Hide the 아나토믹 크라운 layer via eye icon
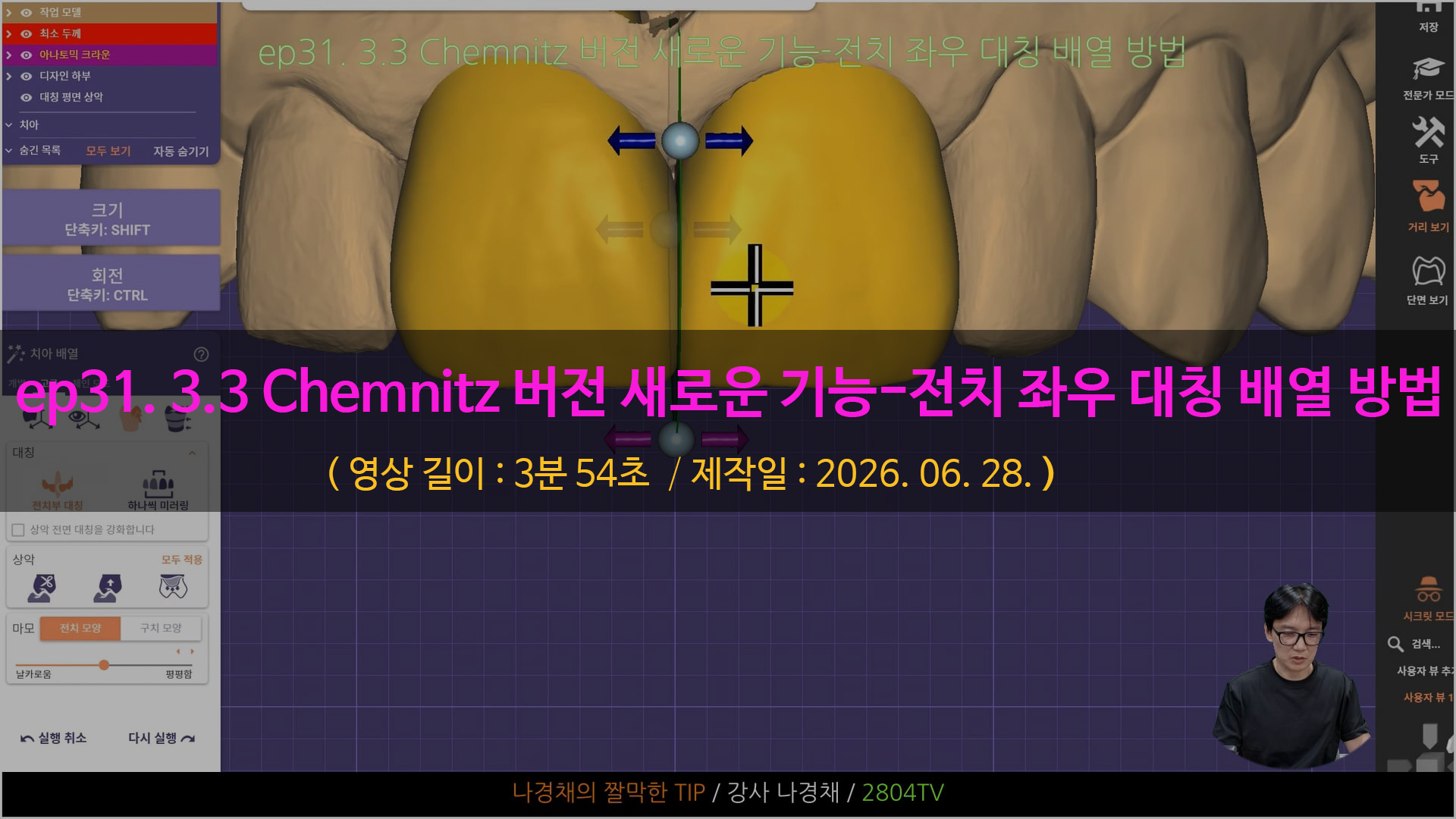Image resolution: width=1456 pixels, height=819 pixels. pyautogui.click(x=27, y=55)
